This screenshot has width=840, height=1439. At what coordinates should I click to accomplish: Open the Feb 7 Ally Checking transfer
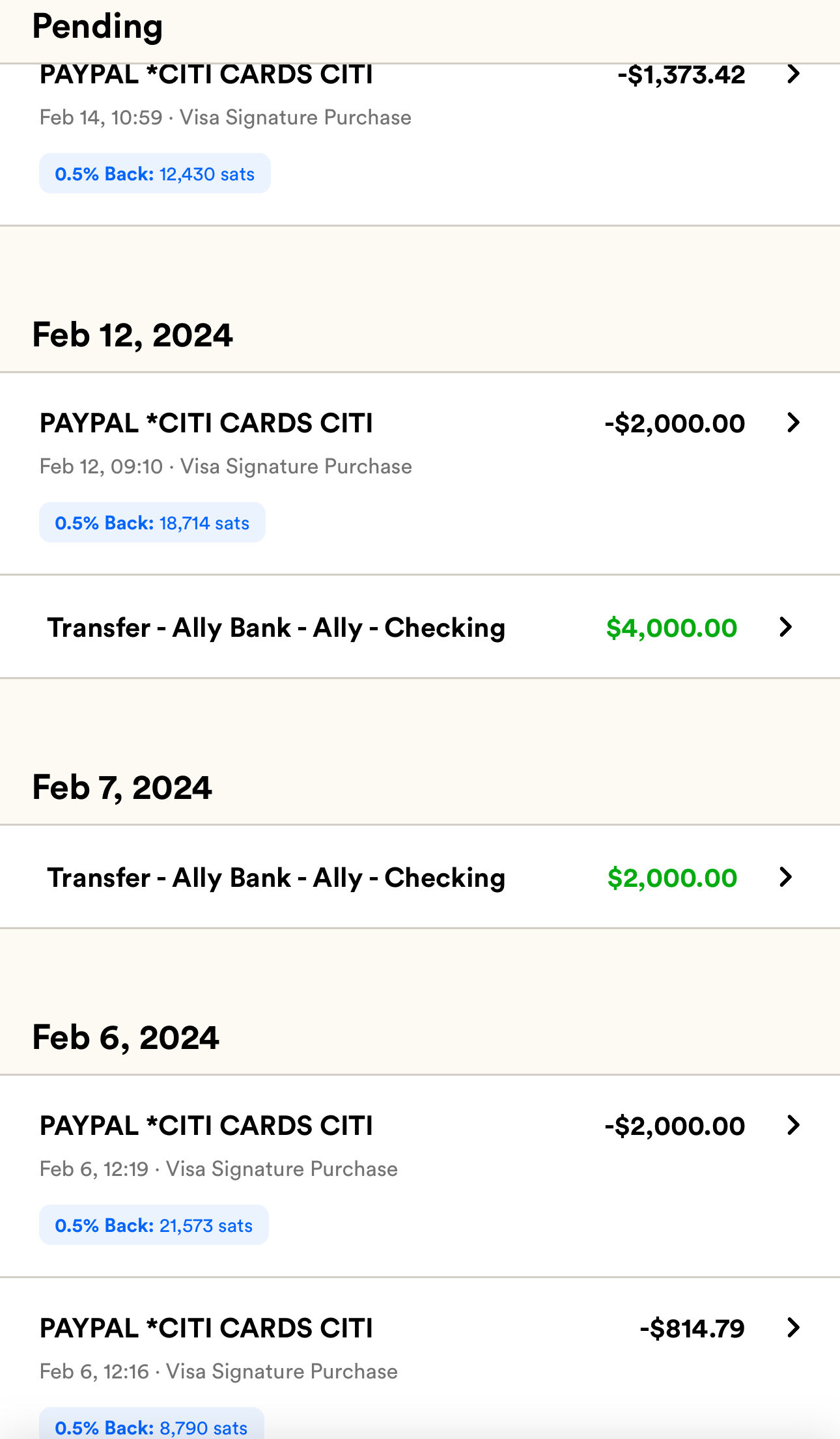coord(276,878)
